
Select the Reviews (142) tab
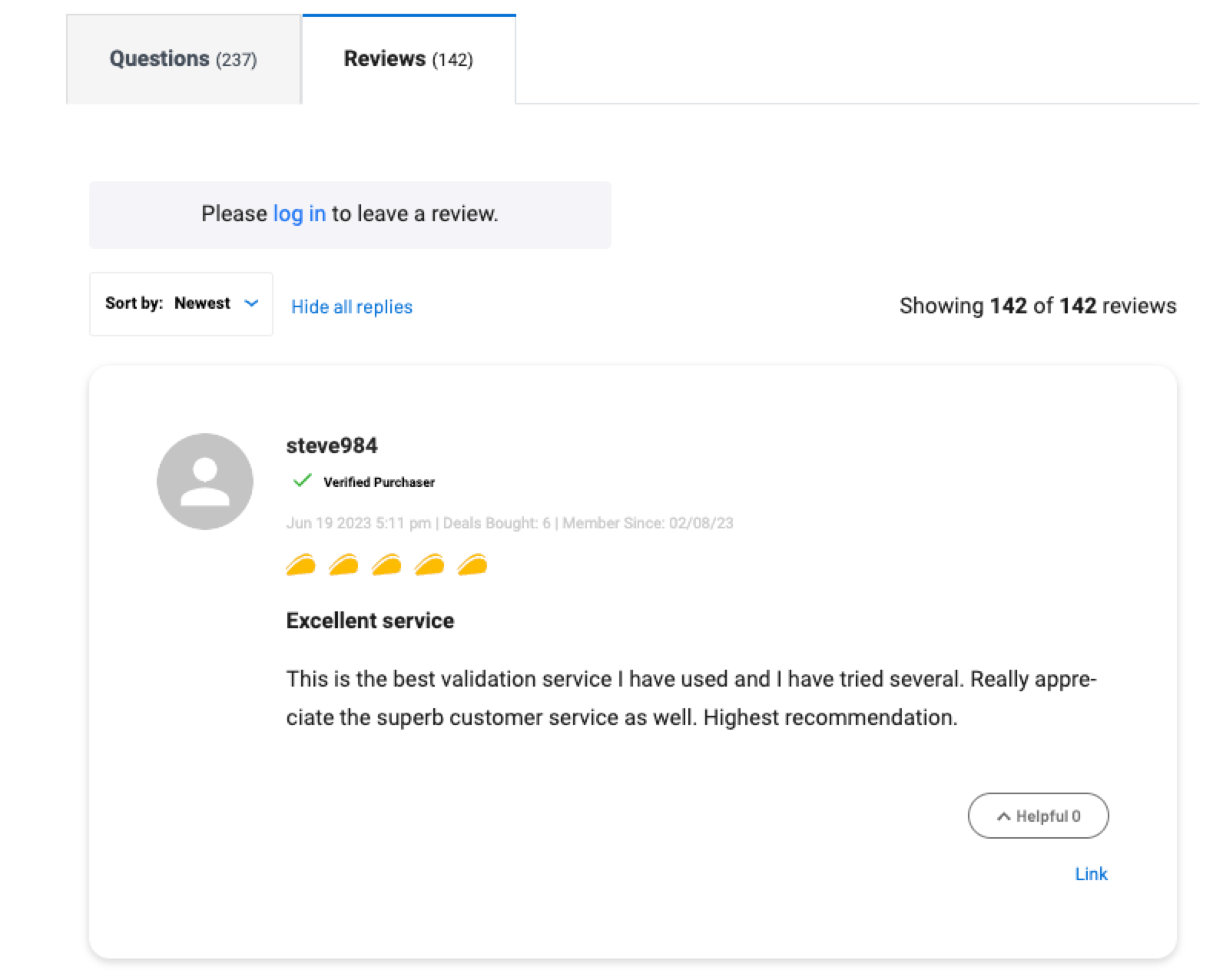(x=409, y=59)
